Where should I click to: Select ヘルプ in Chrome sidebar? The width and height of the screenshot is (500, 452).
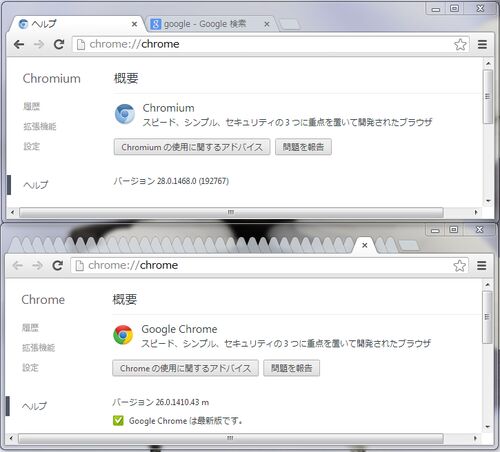34,406
